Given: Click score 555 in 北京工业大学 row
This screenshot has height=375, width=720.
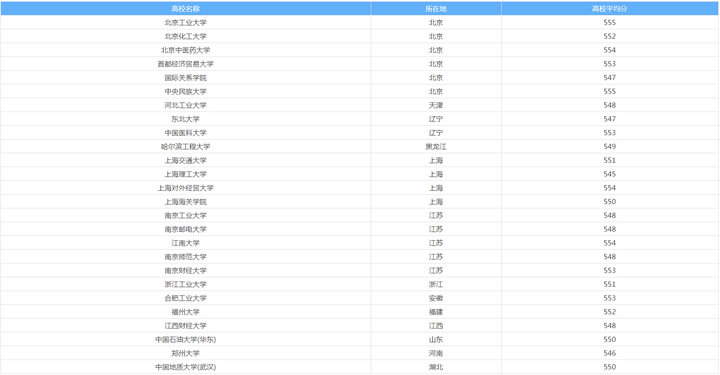Looking at the screenshot, I should click(609, 22).
